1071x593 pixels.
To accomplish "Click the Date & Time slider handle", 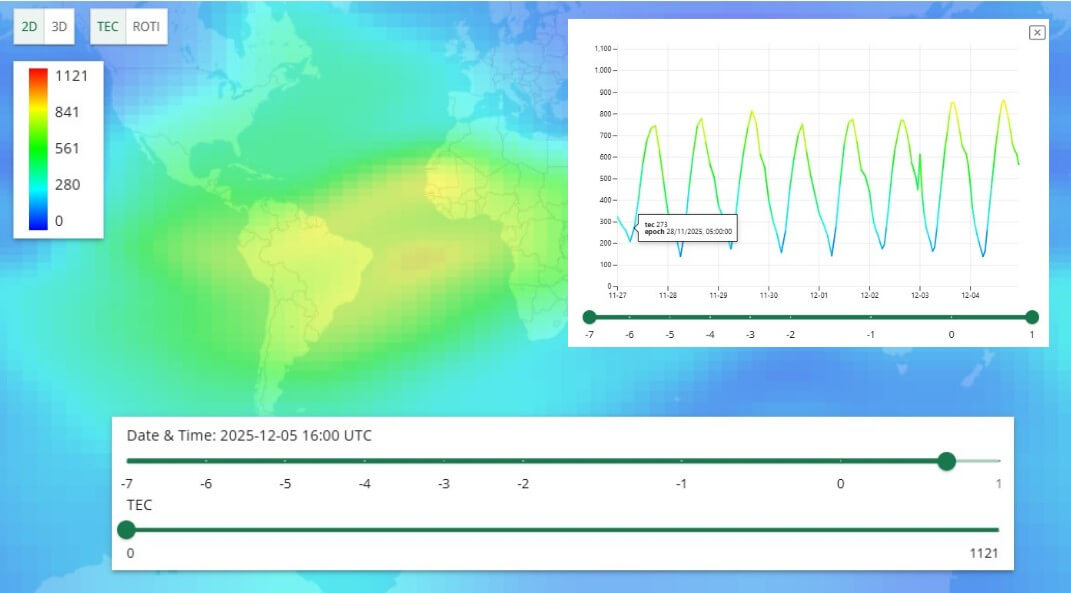I will (x=946, y=461).
